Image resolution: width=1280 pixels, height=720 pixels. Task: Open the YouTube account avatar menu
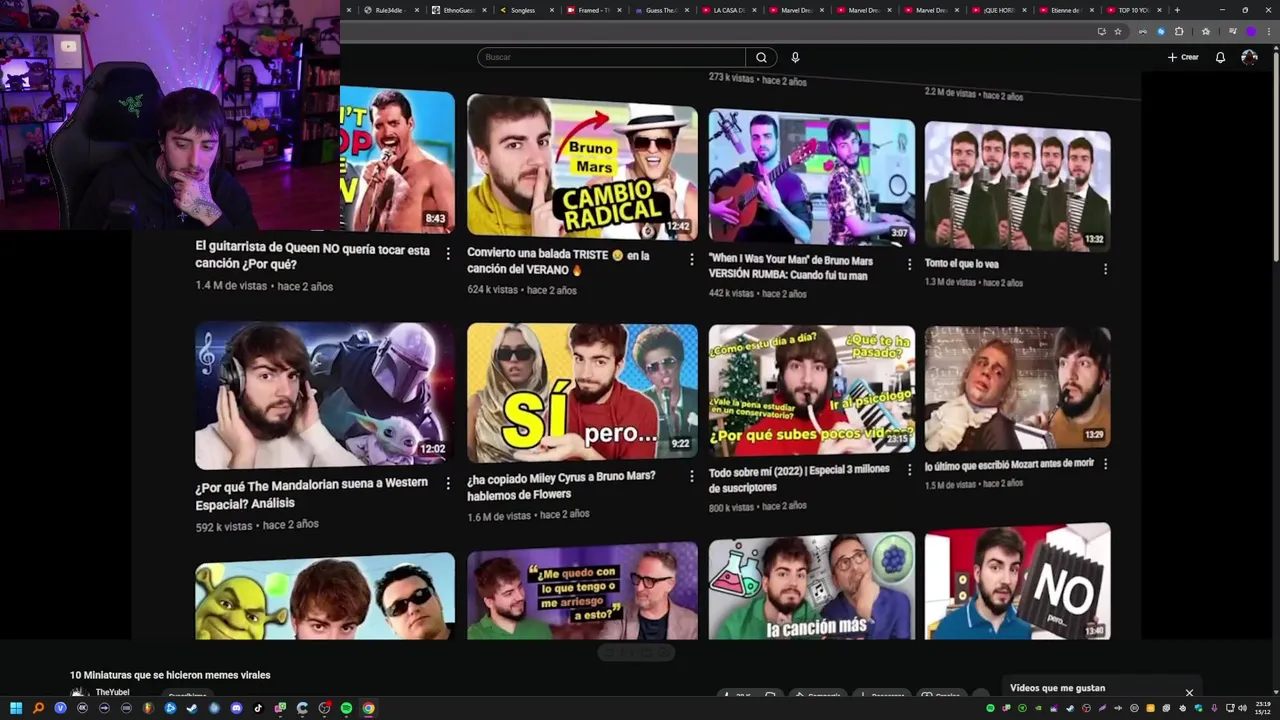point(1249,57)
